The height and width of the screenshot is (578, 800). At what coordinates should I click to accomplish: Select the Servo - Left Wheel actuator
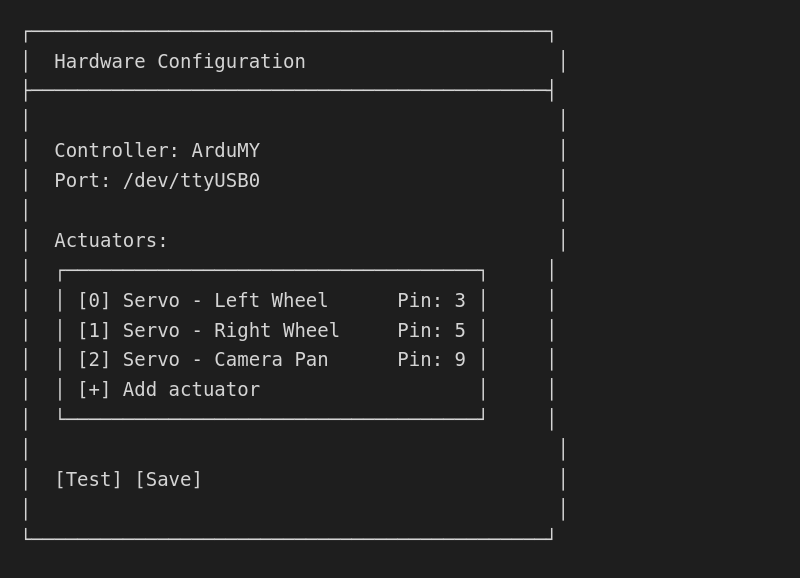[222, 300]
